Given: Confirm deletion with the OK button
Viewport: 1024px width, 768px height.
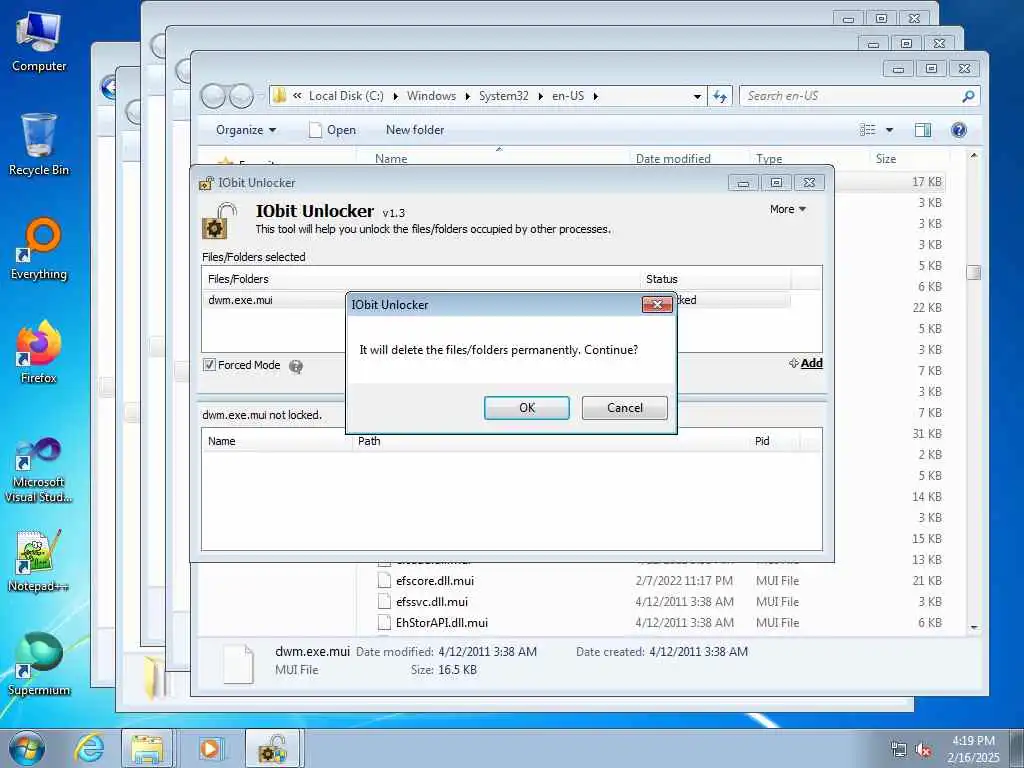Looking at the screenshot, I should click(x=526, y=408).
